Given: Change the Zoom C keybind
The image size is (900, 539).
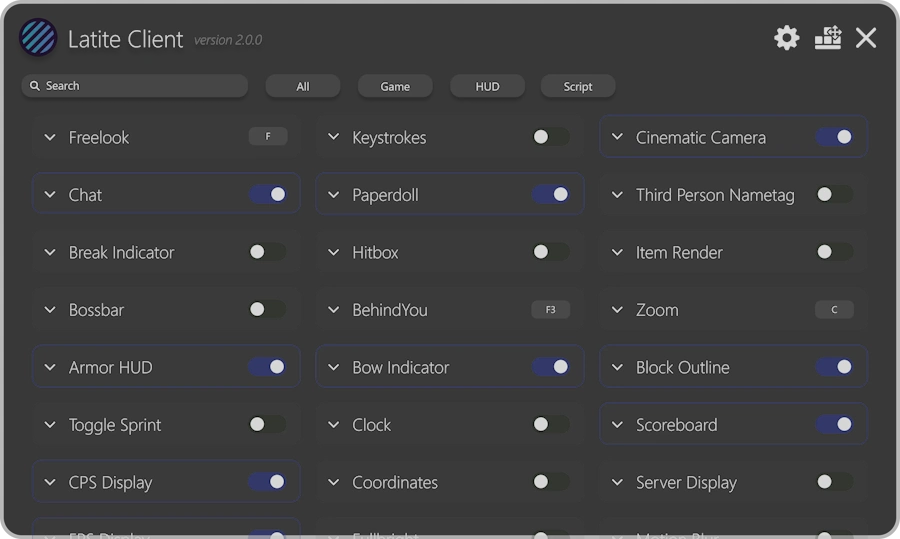Looking at the screenshot, I should [x=834, y=309].
